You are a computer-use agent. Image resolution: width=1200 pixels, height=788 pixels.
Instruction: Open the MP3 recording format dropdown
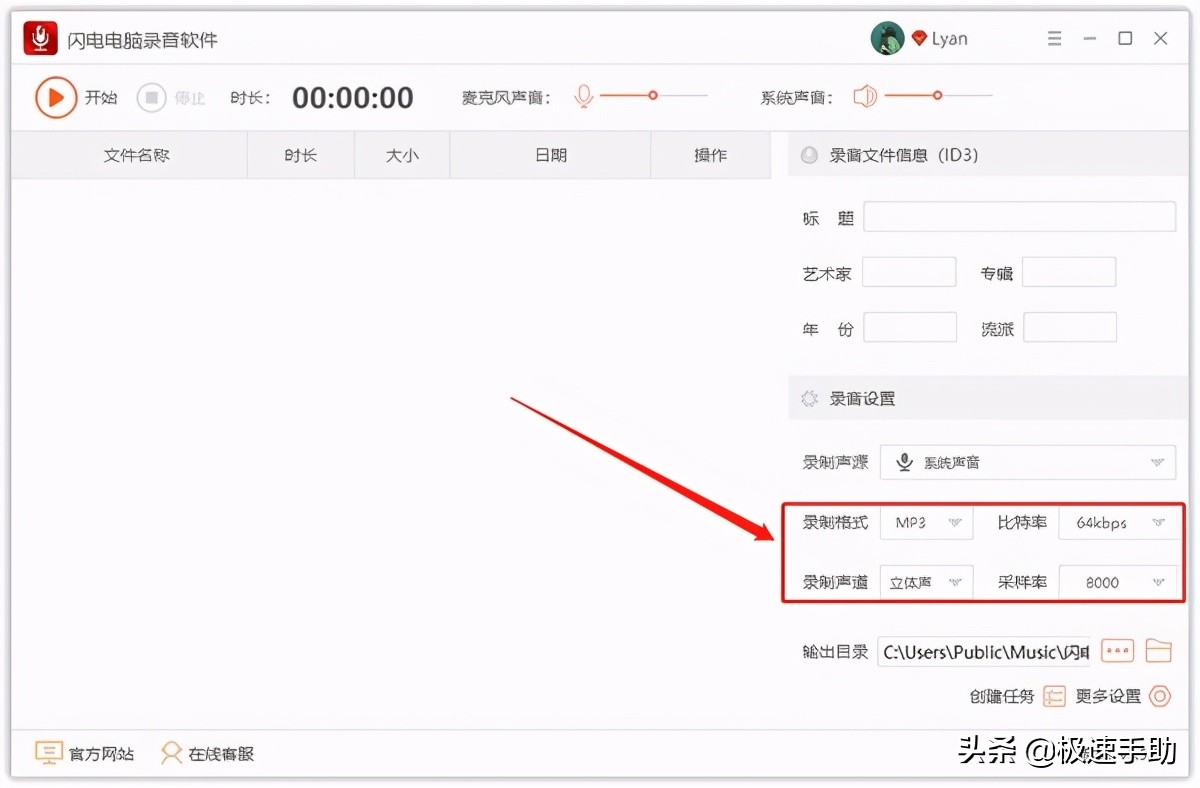coord(926,522)
